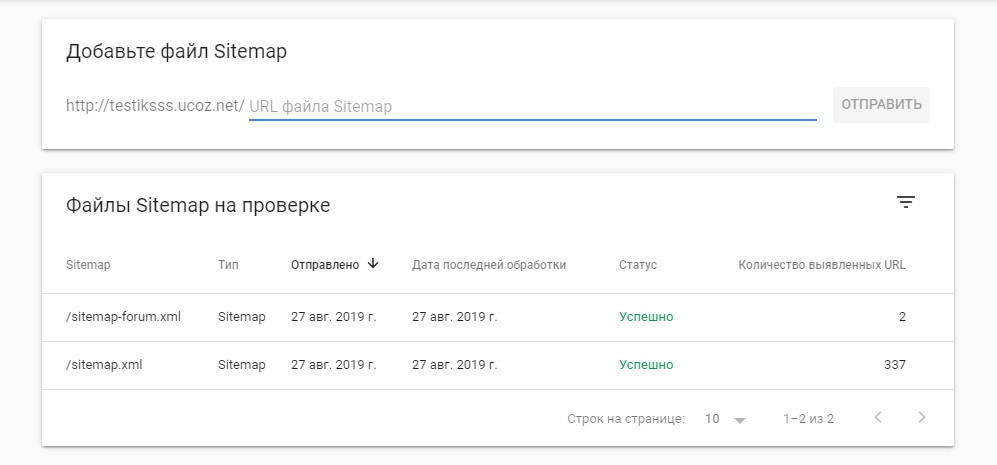Screen dimensions: 997x465
Task: Sort by Тип column header
Action: click(228, 265)
